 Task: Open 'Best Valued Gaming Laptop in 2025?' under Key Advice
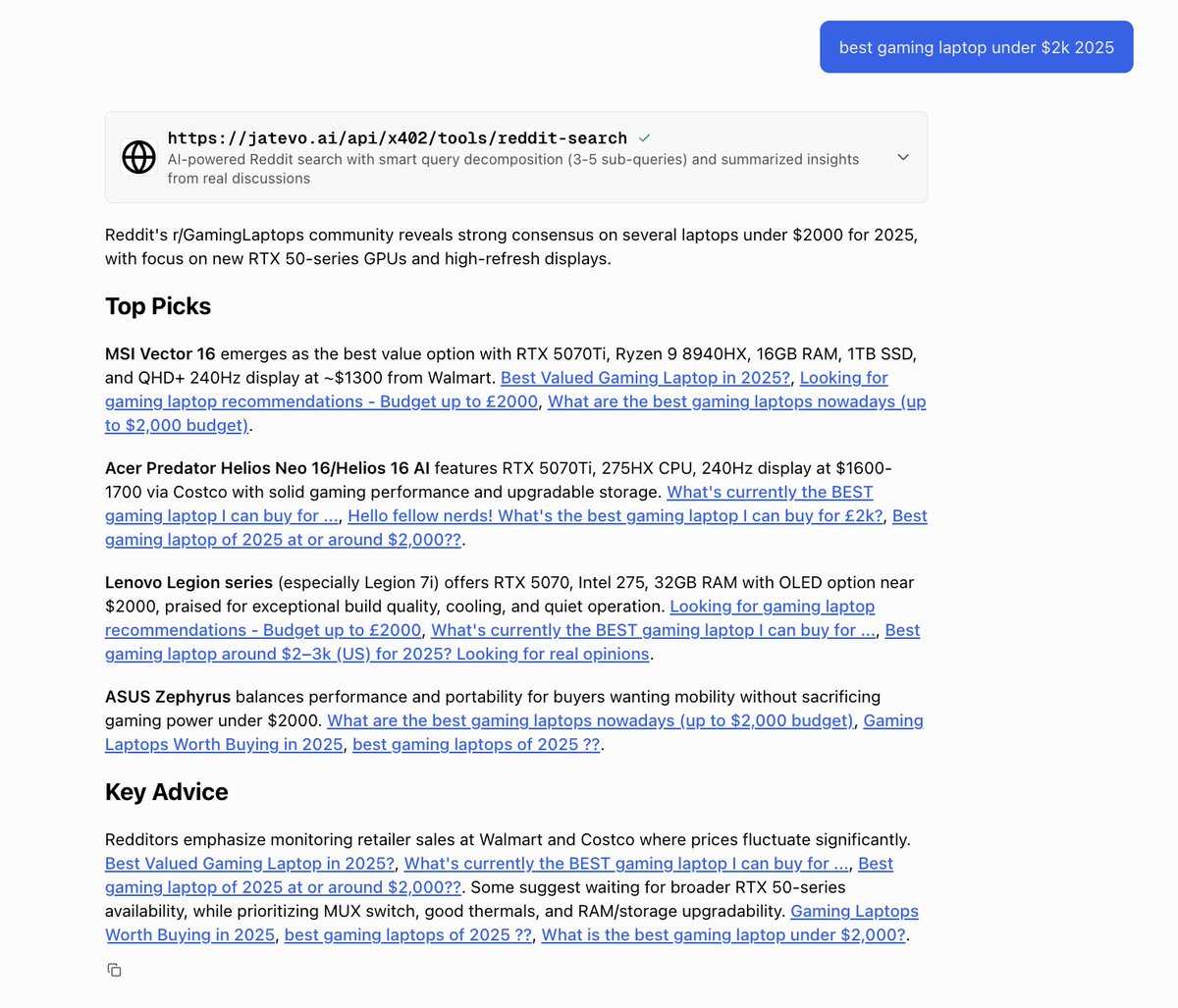[249, 864]
